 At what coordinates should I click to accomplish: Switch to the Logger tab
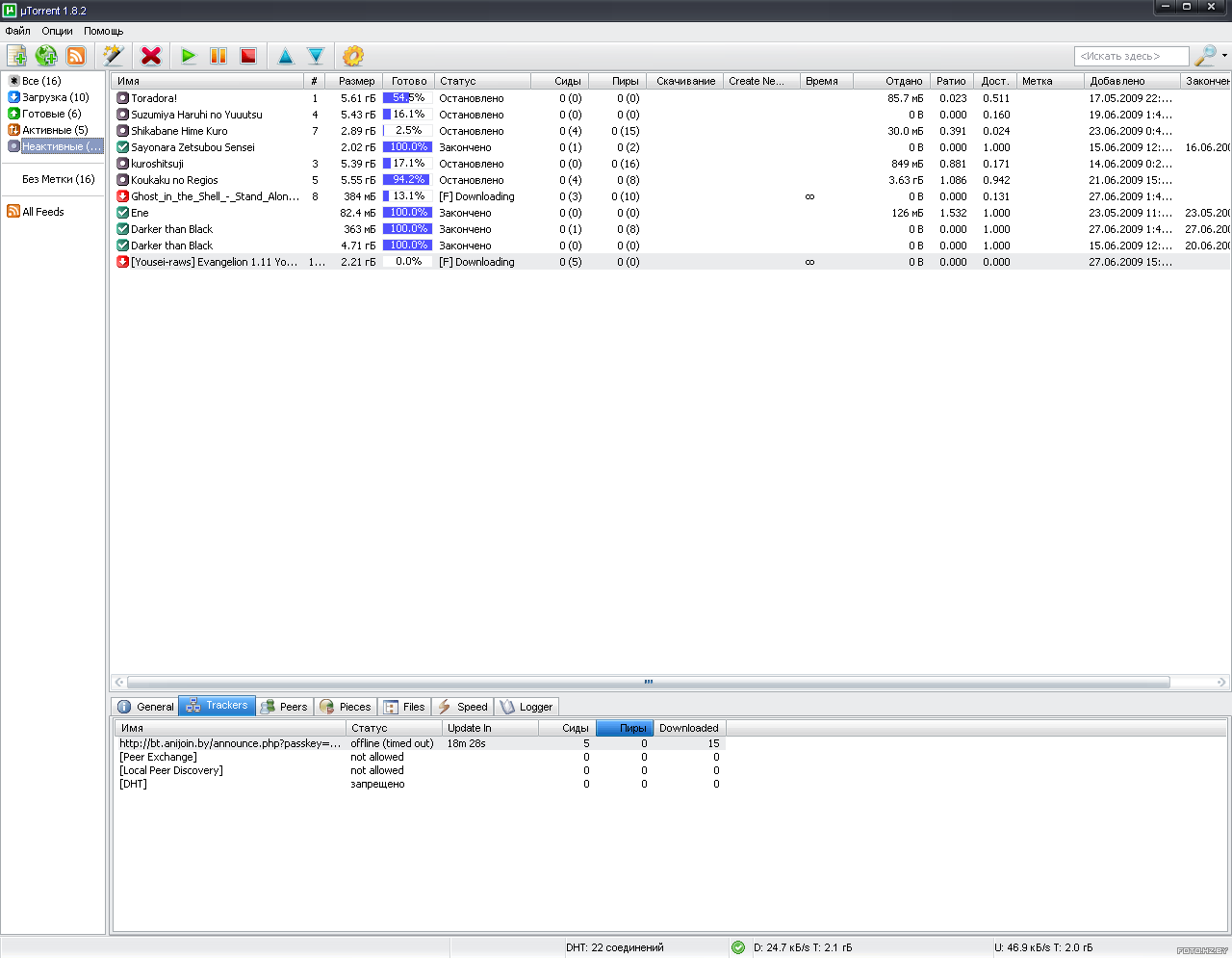526,707
